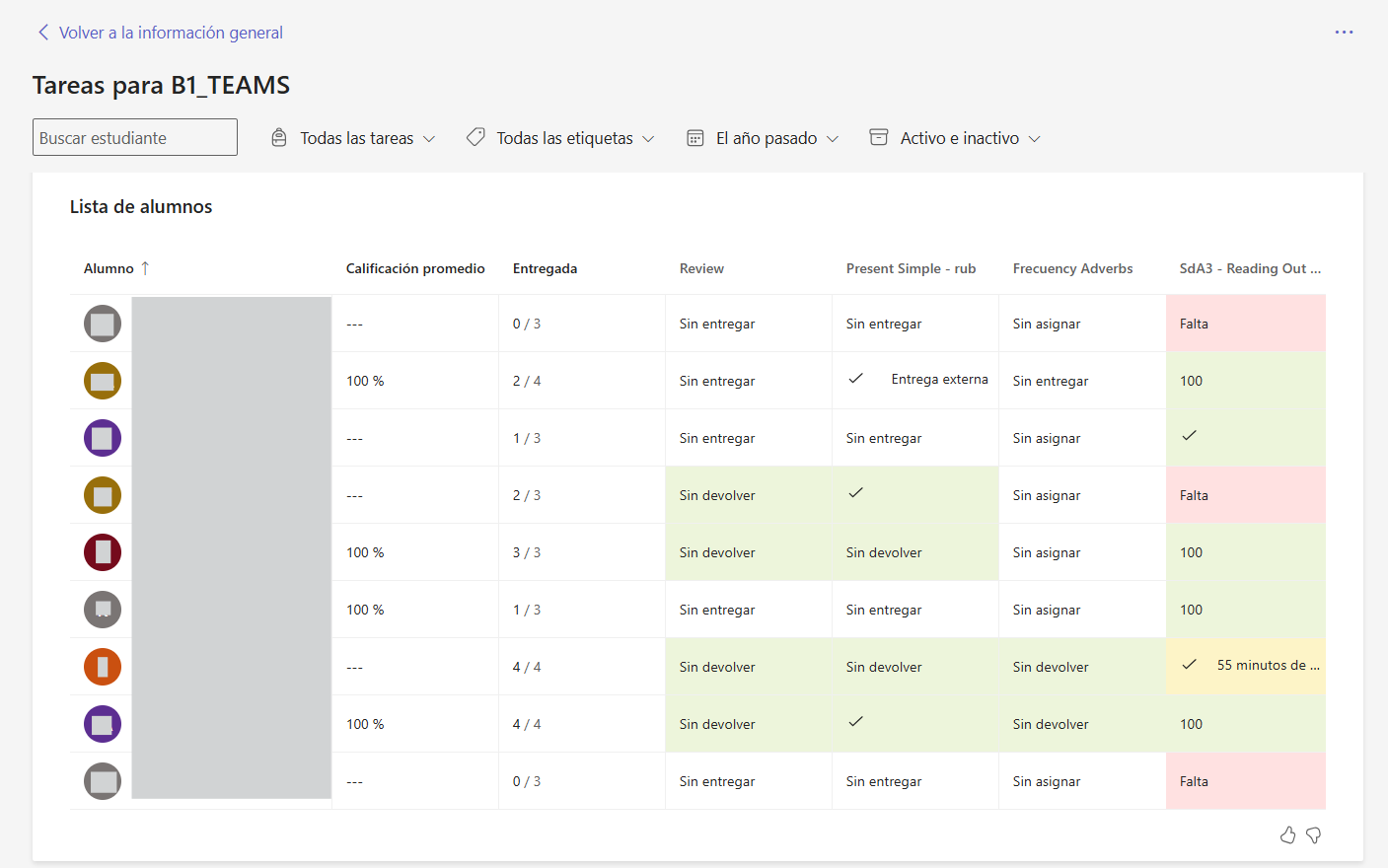The height and width of the screenshot is (868, 1388).
Task: Click the gold avatar in the 2 / 3 row
Action: pos(103,495)
